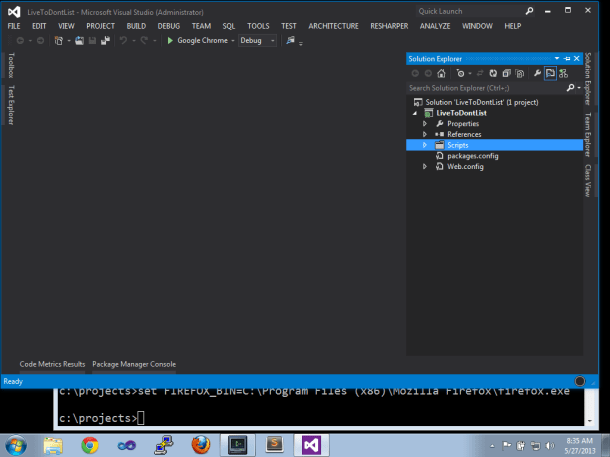Click the volume speaker tray icon
The width and height of the screenshot is (610, 457).
pos(550,445)
